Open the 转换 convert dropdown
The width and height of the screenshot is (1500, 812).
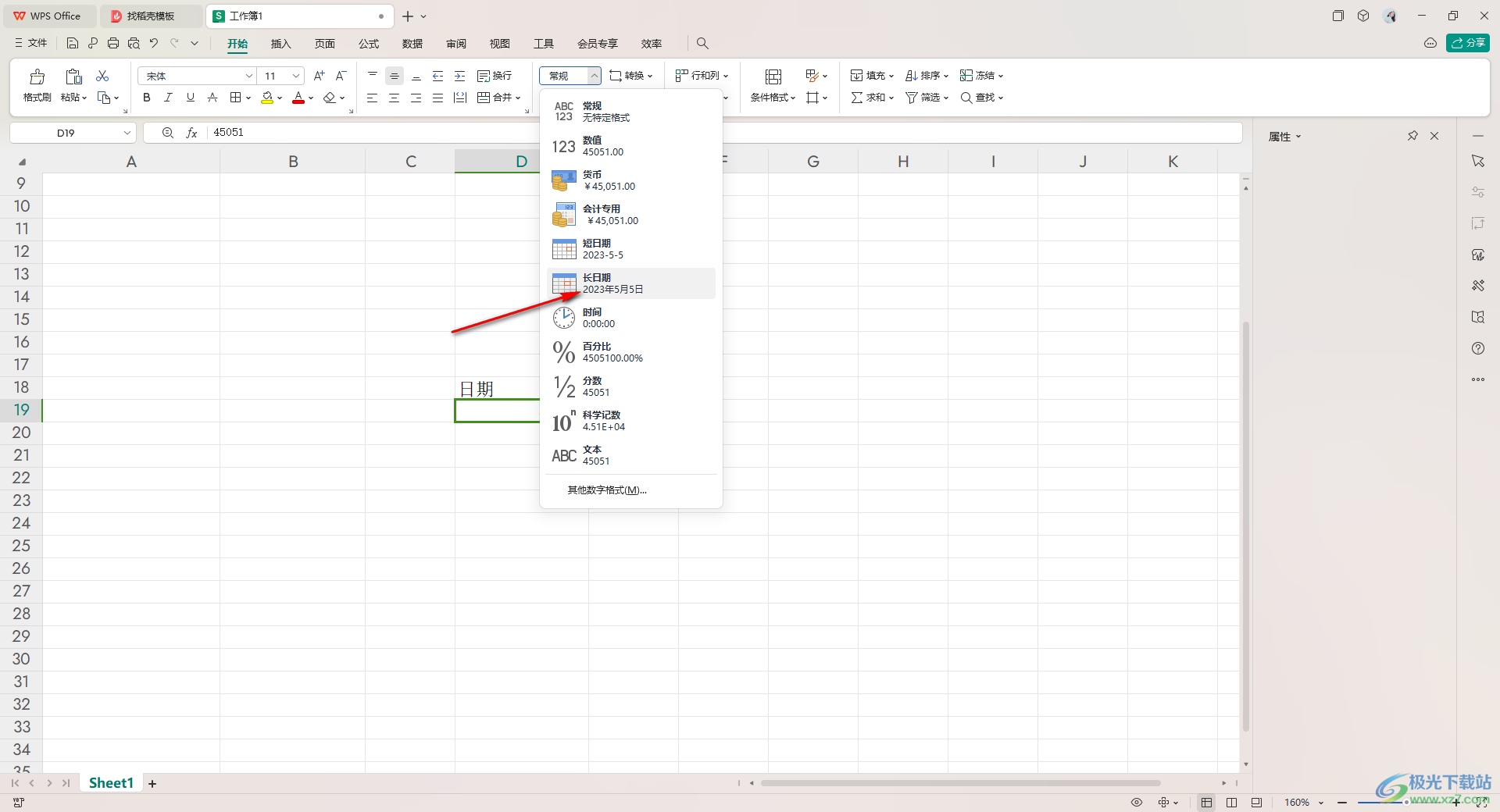[631, 76]
